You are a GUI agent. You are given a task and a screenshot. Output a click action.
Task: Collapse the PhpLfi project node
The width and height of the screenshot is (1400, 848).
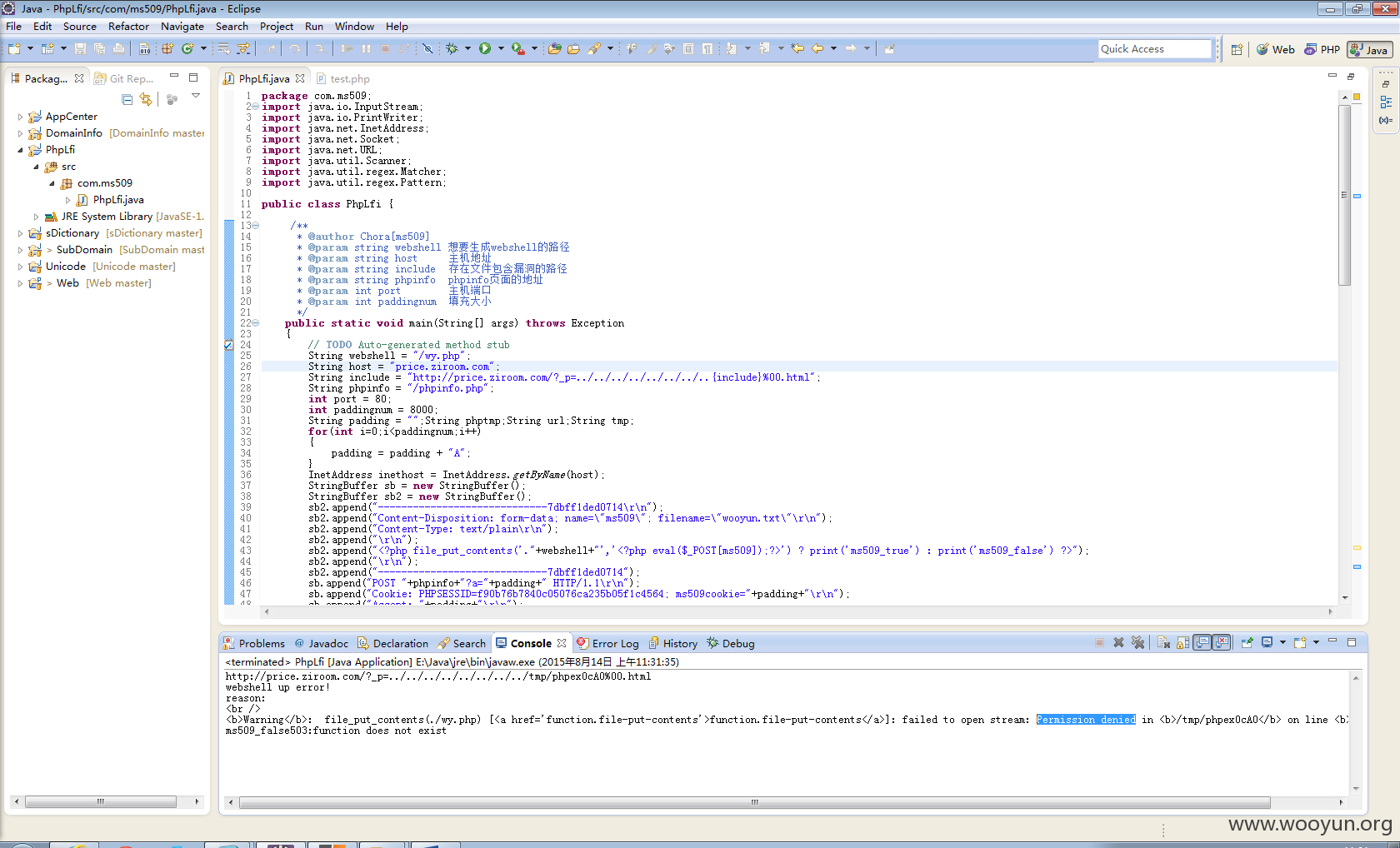21,150
